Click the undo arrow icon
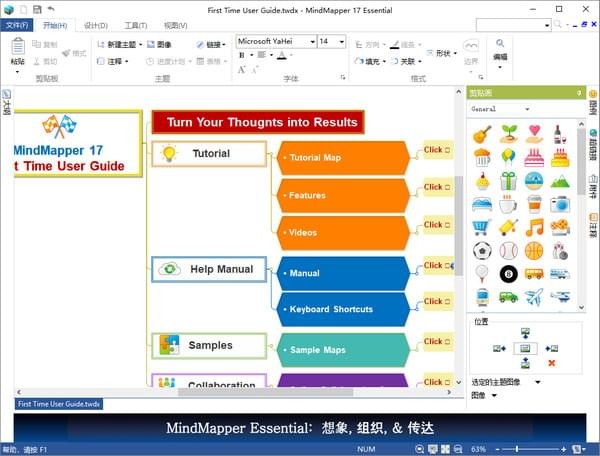600x456 pixels. coord(51,9)
